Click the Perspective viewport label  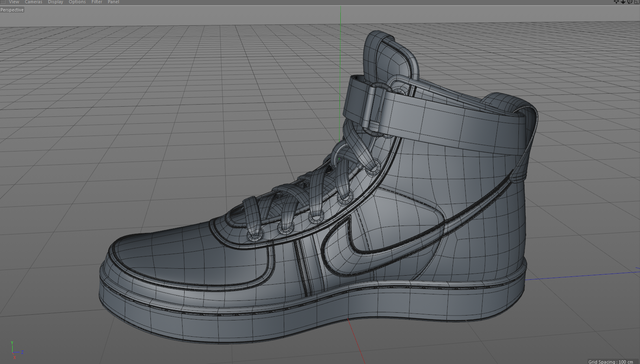pyautogui.click(x=12, y=10)
